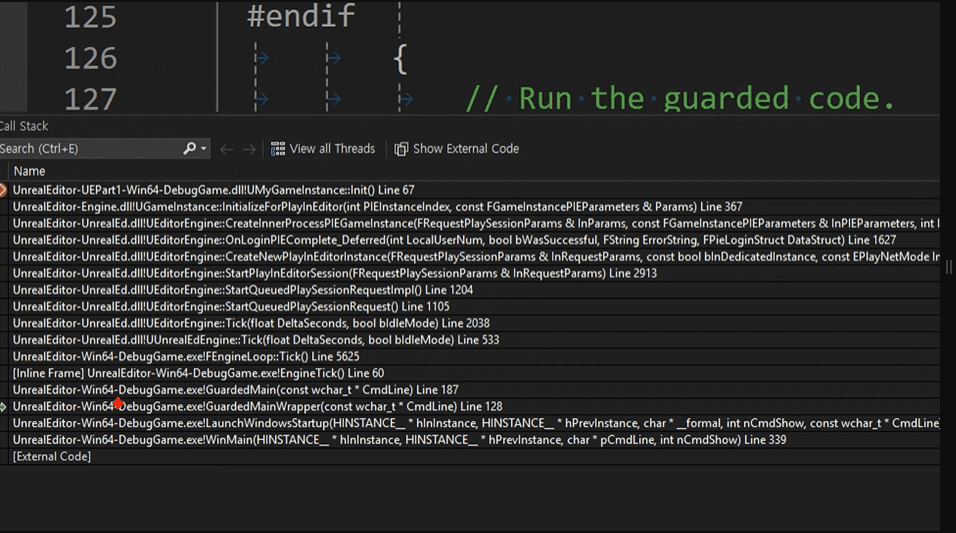
Task: Open the search options dropdown arrow
Action: pyautogui.click(x=204, y=149)
